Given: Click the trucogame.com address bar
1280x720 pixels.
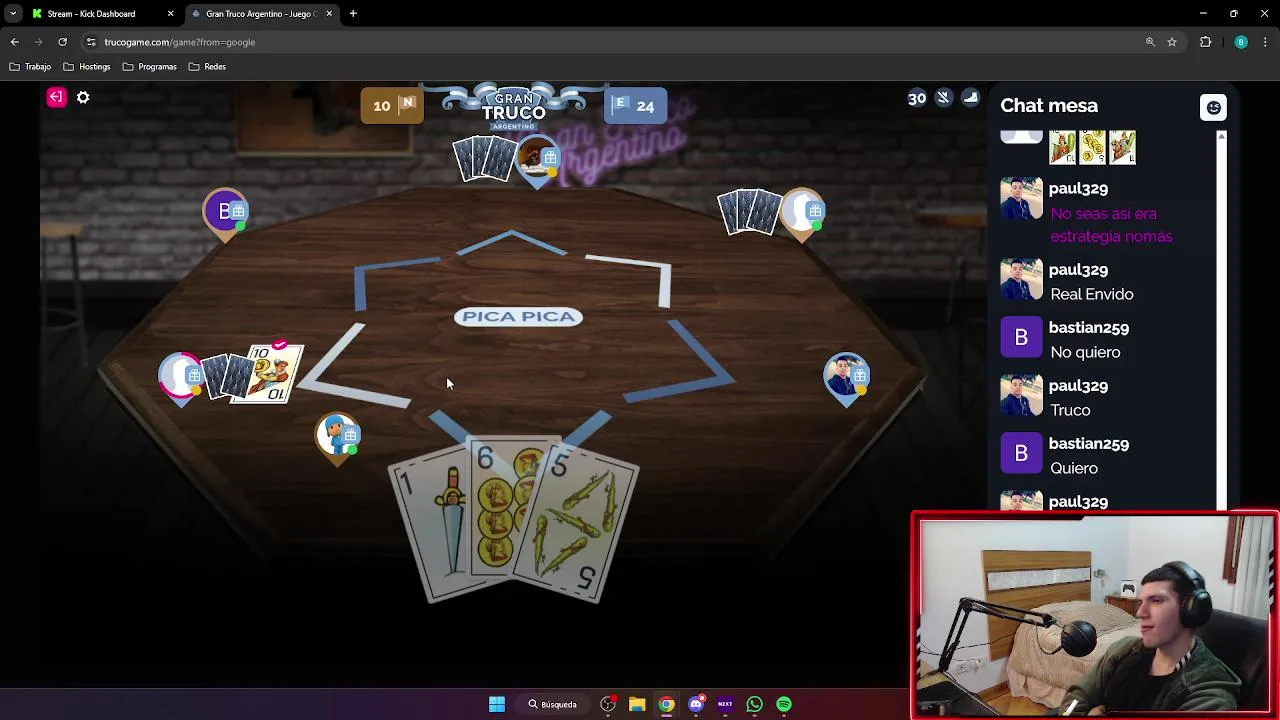Looking at the screenshot, I should point(600,42).
